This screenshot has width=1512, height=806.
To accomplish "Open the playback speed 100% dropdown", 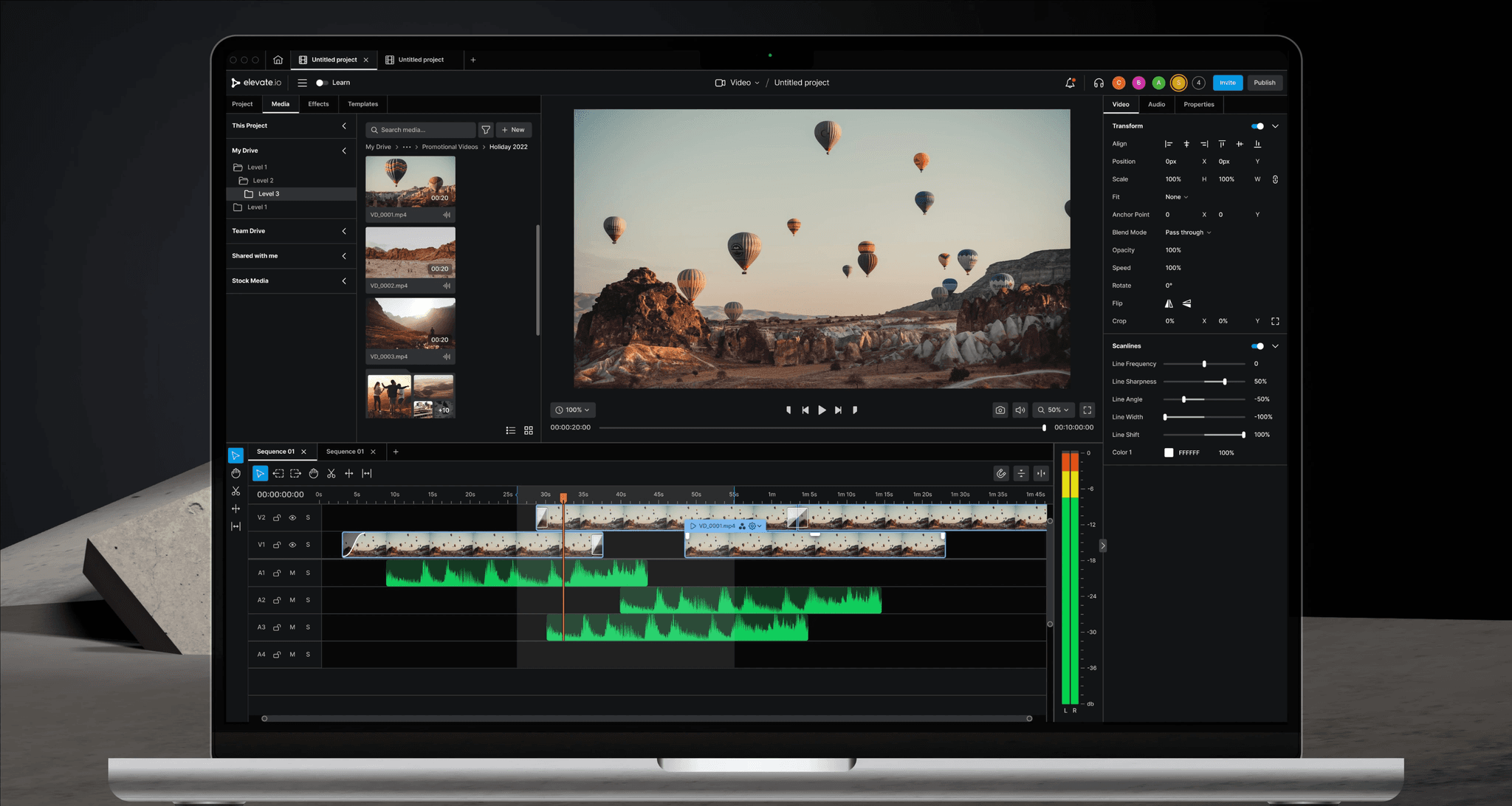I will tap(573, 410).
